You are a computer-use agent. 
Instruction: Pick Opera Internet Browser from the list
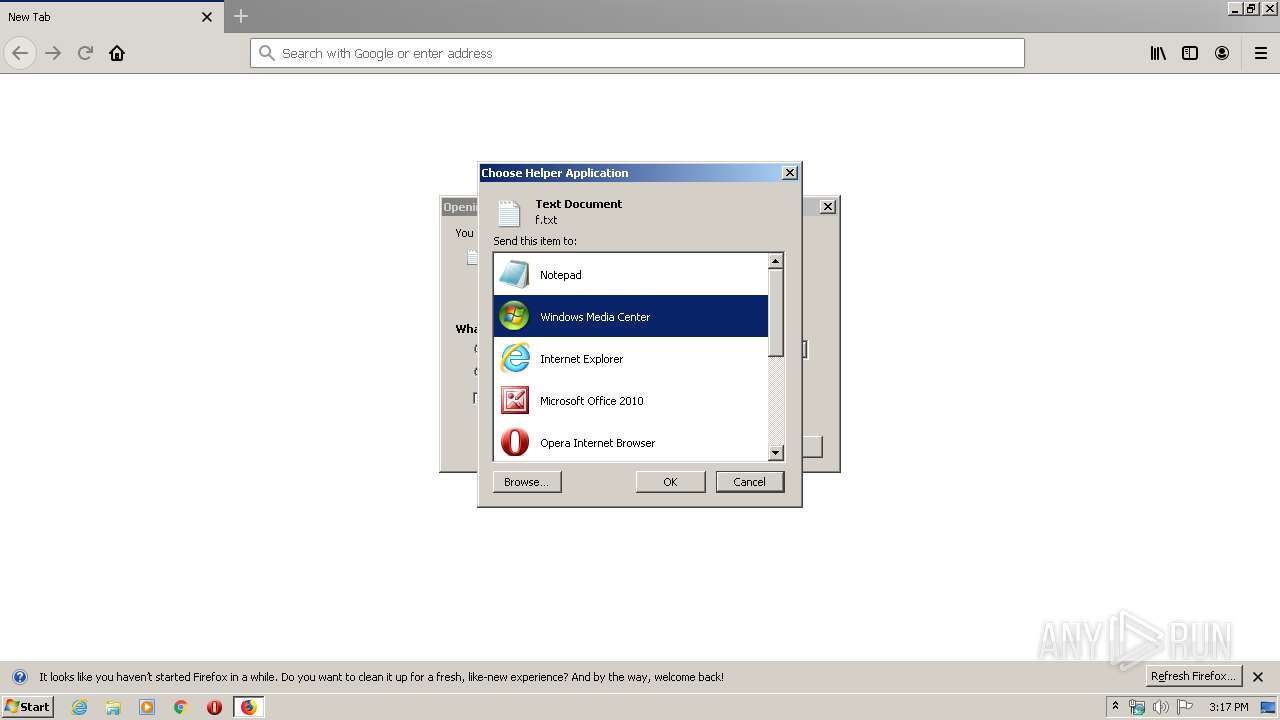[x=631, y=442]
